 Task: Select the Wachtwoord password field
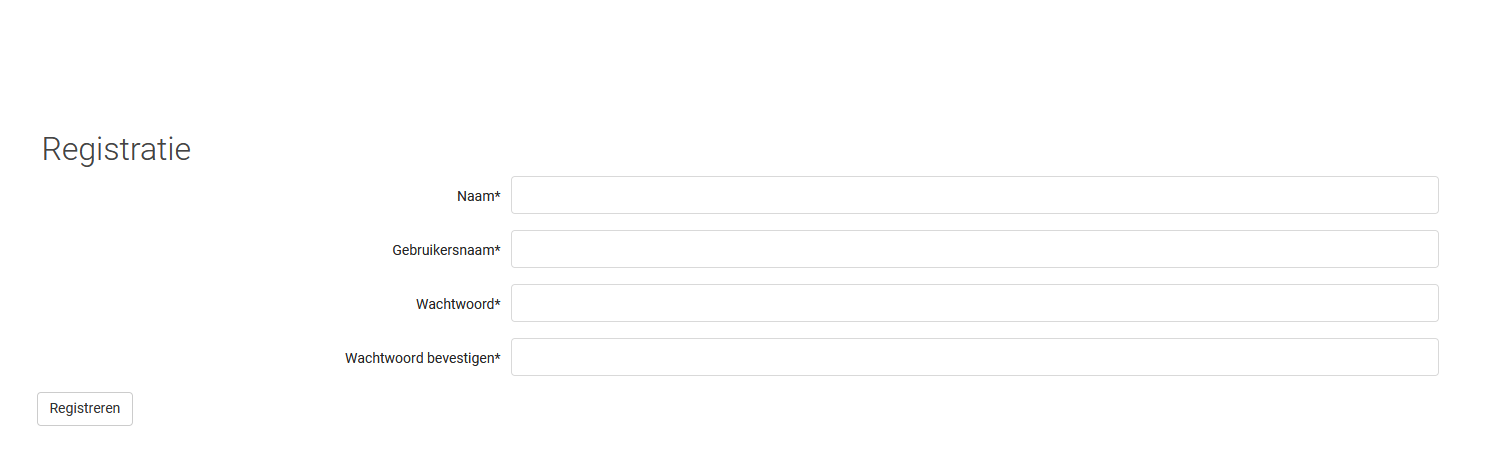pyautogui.click(x=974, y=303)
